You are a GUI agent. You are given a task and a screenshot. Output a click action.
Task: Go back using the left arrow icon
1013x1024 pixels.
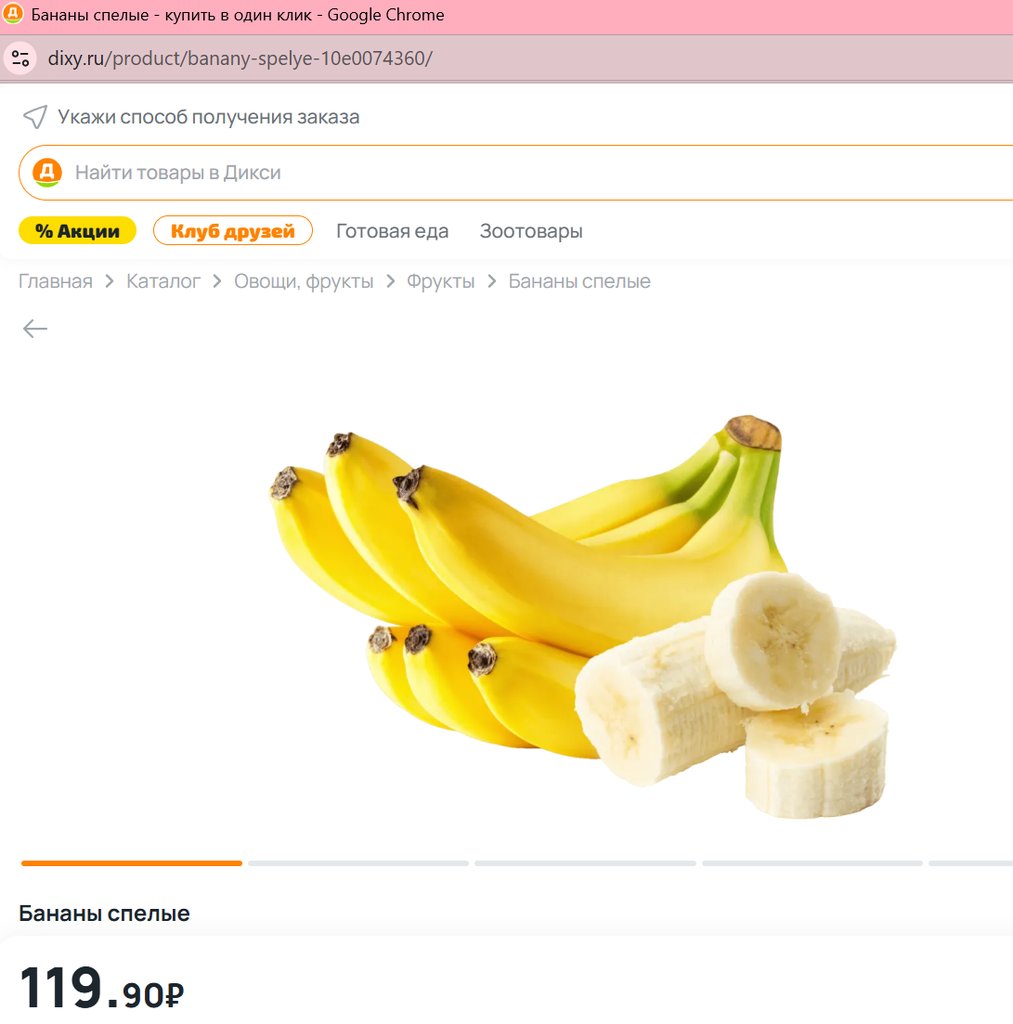pos(35,329)
